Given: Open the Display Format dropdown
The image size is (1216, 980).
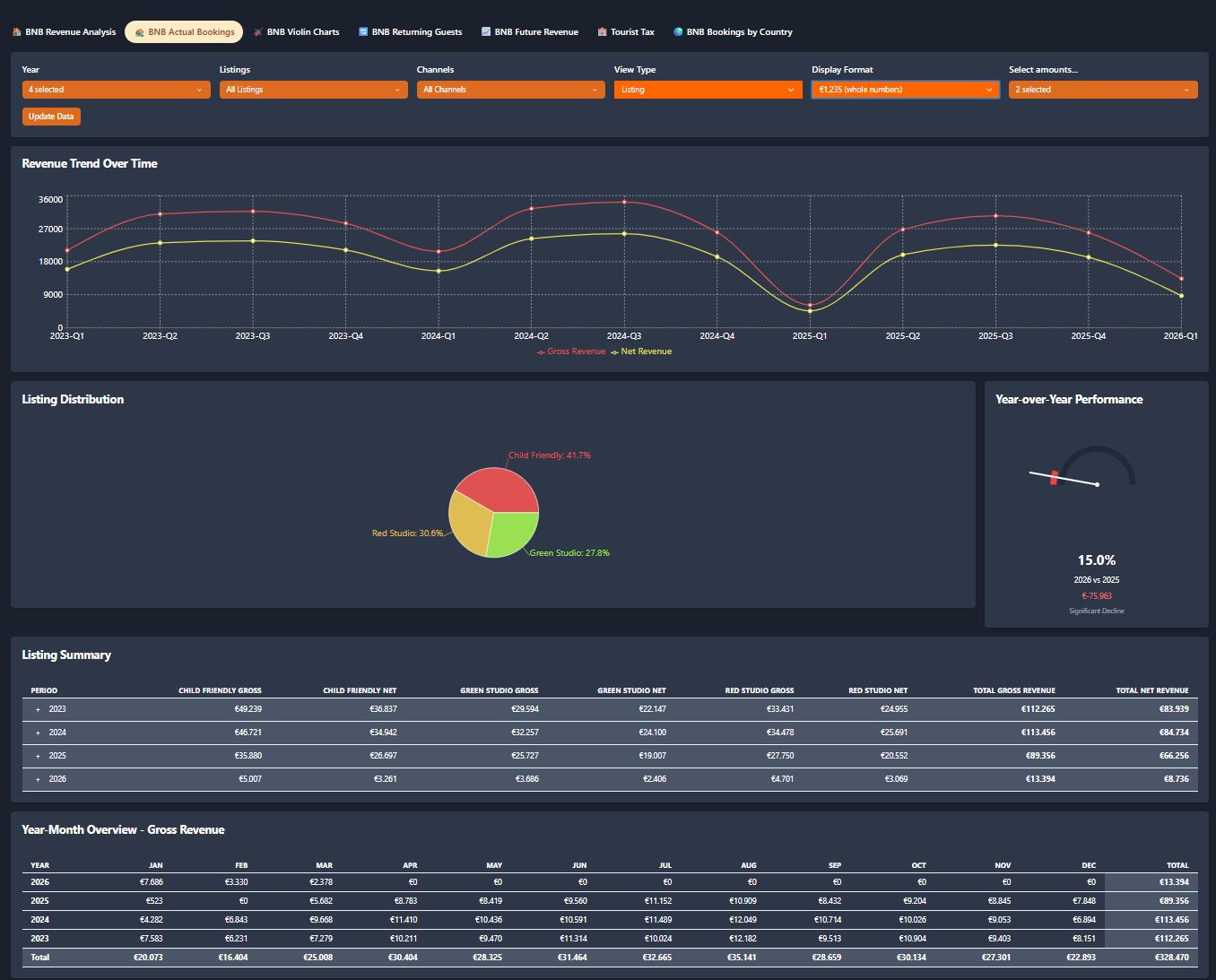Looking at the screenshot, I should click(905, 90).
